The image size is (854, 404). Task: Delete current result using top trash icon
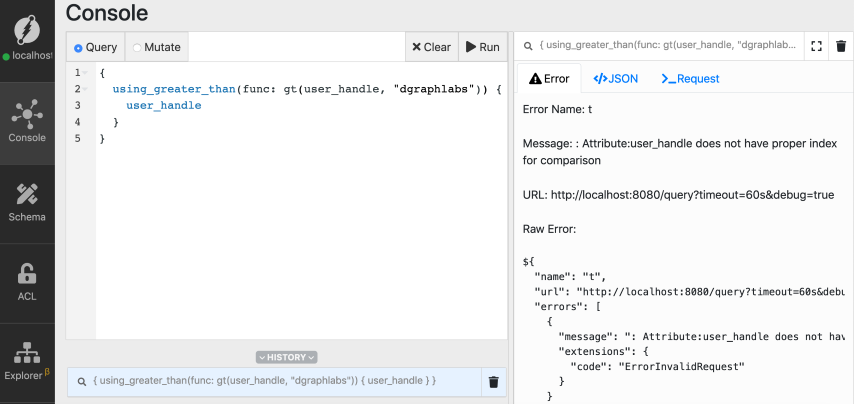tap(841, 46)
